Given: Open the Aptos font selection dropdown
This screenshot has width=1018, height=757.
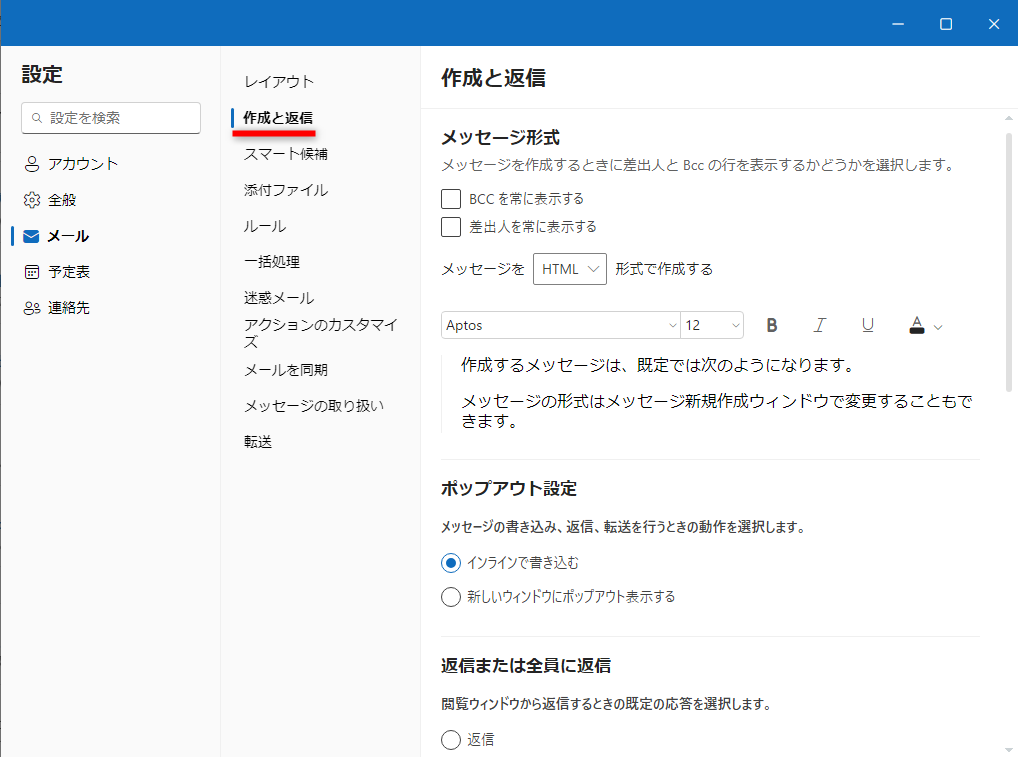Looking at the screenshot, I should pos(560,325).
